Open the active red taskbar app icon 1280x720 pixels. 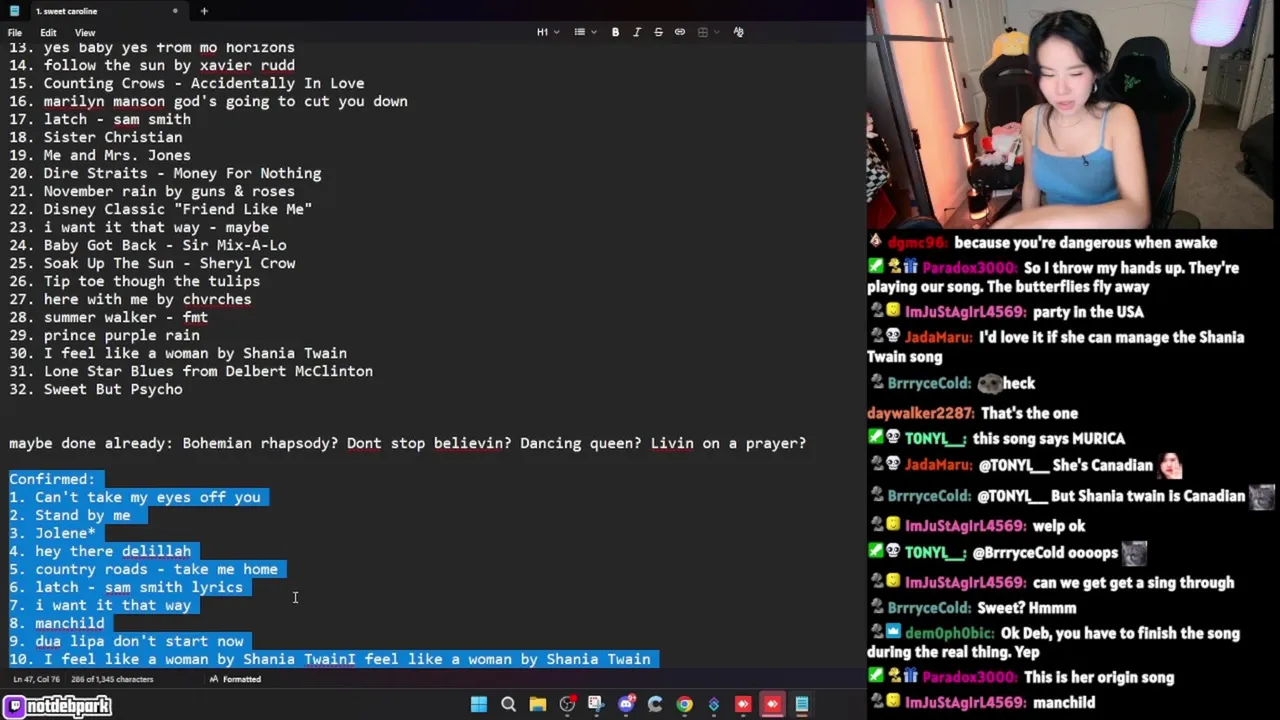(x=772, y=705)
